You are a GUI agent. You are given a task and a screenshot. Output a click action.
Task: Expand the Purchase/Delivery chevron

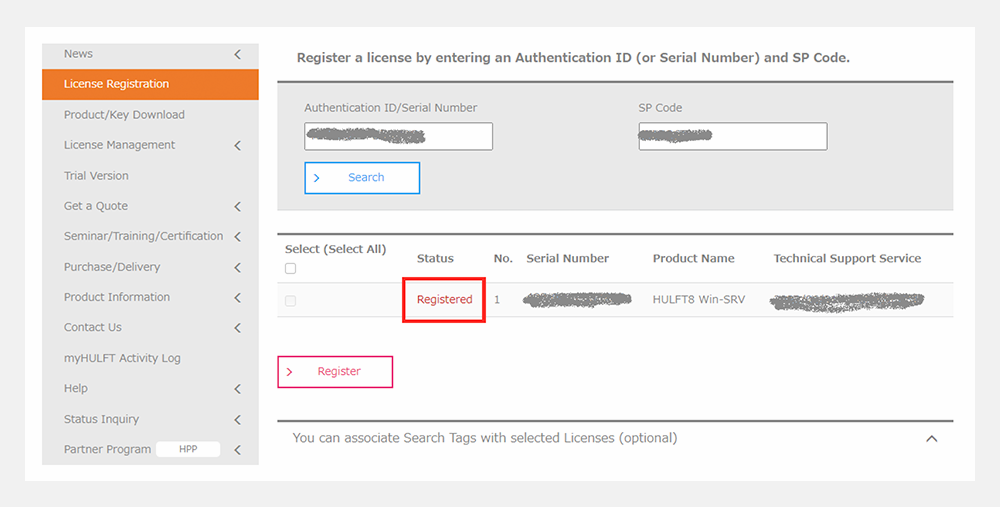(x=237, y=268)
